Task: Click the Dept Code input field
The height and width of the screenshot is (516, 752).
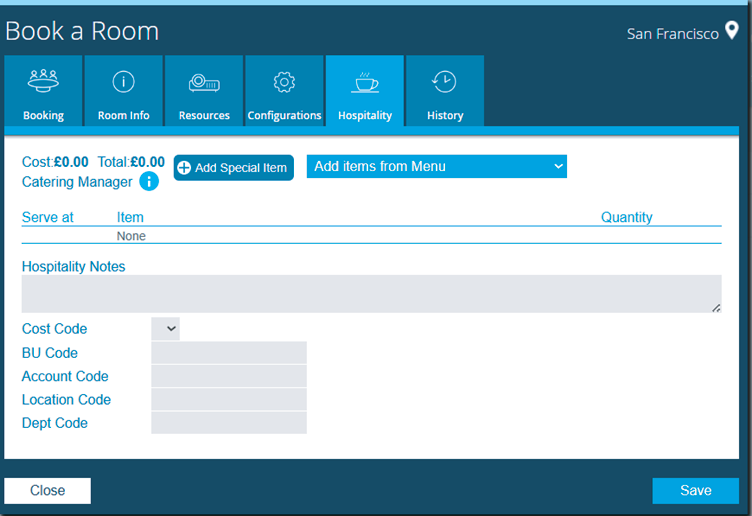Action: tap(229, 423)
